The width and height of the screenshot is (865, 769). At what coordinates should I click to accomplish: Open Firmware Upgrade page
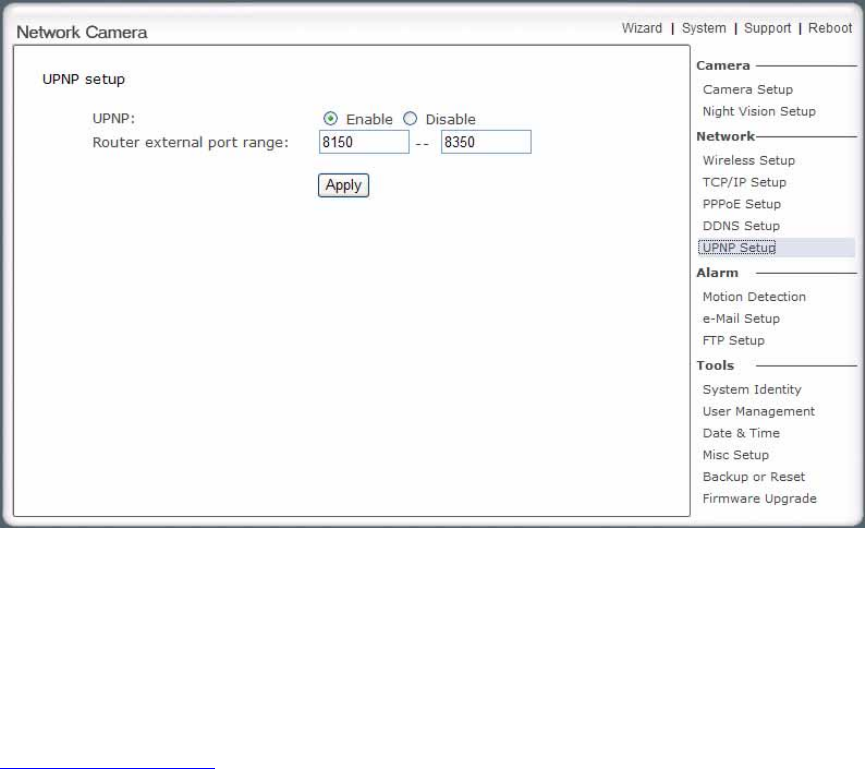coord(759,499)
